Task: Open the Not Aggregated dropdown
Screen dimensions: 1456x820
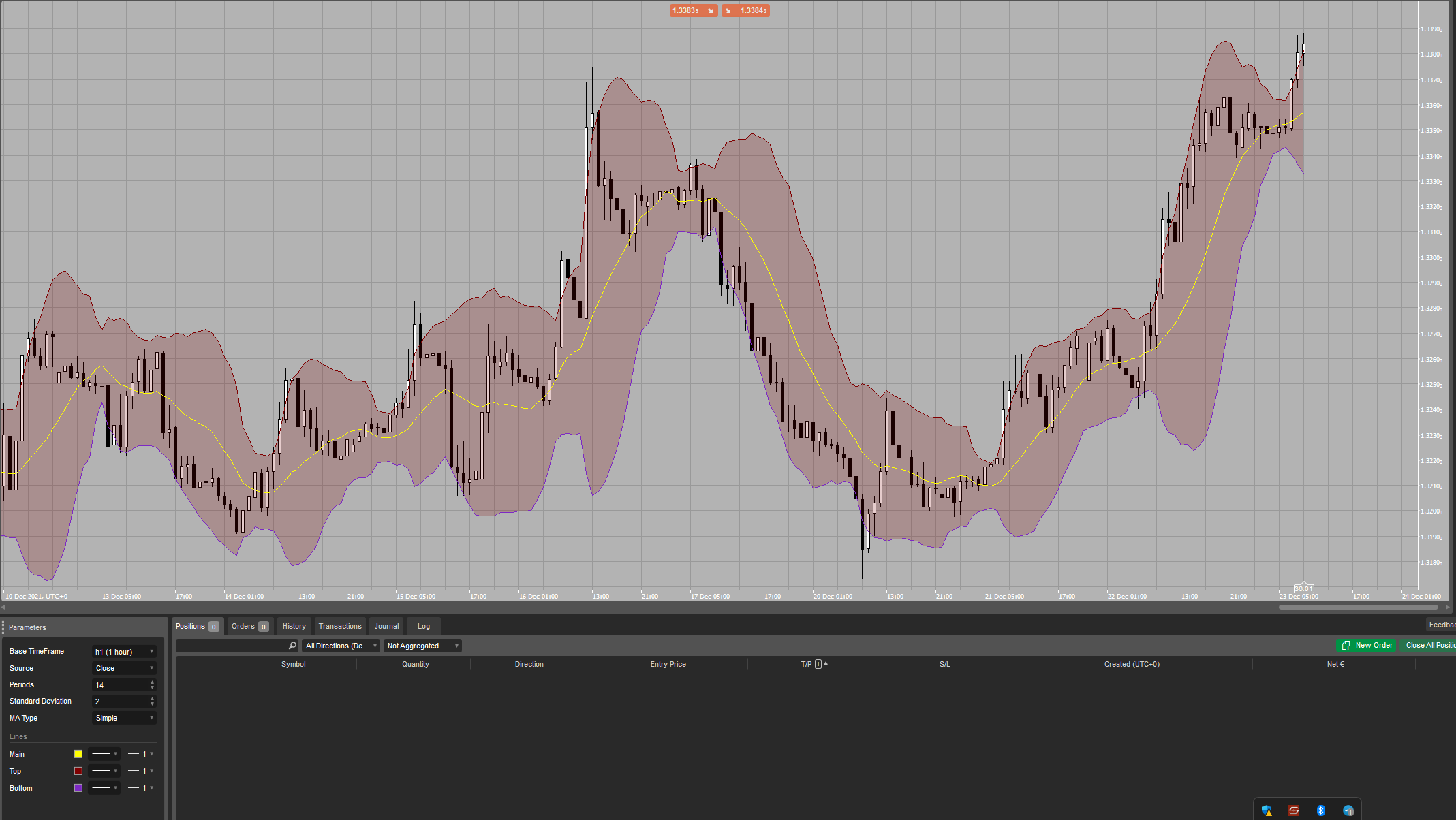Action: tap(422, 646)
